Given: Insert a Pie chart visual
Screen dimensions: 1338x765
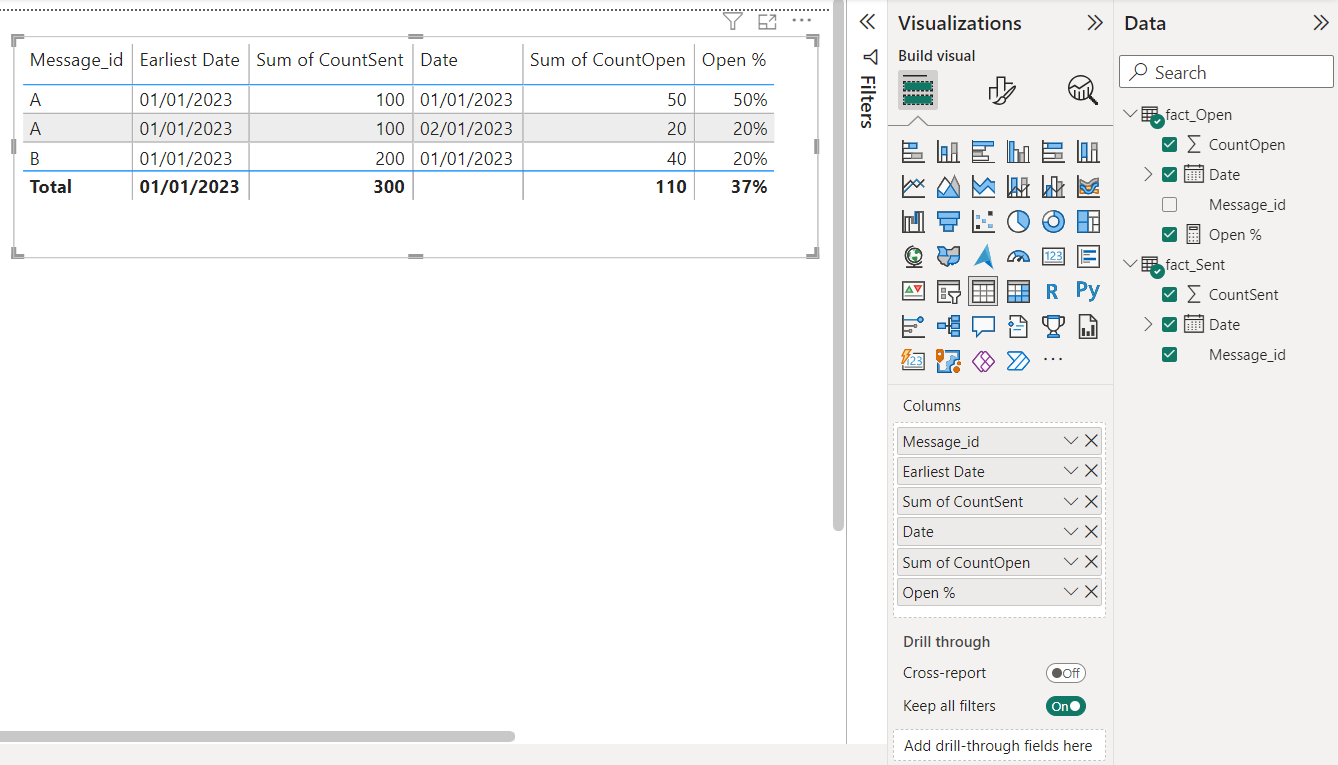Looking at the screenshot, I should (x=1018, y=222).
